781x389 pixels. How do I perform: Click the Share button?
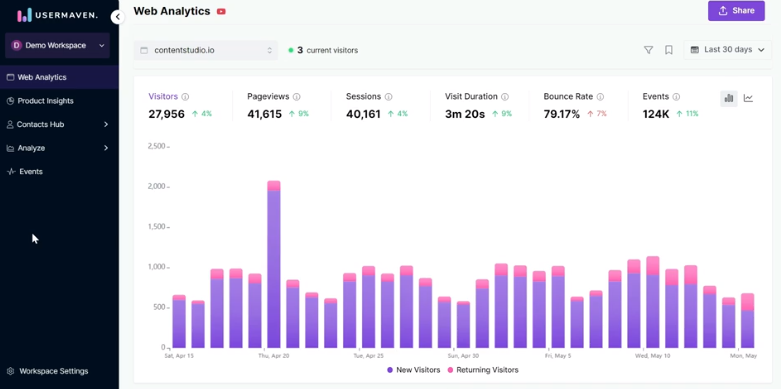pos(736,10)
